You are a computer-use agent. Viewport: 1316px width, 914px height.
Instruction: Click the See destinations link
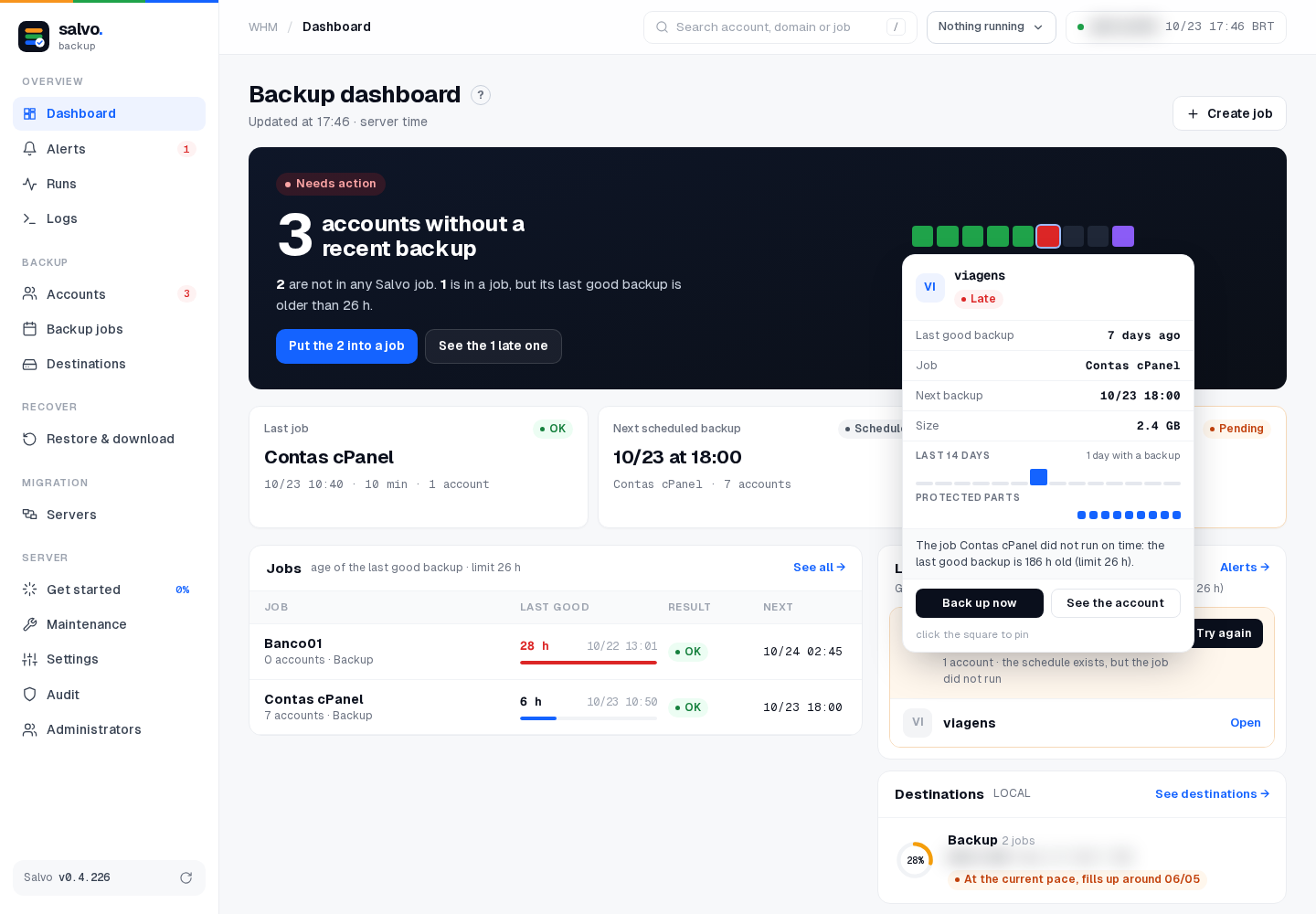click(1212, 794)
